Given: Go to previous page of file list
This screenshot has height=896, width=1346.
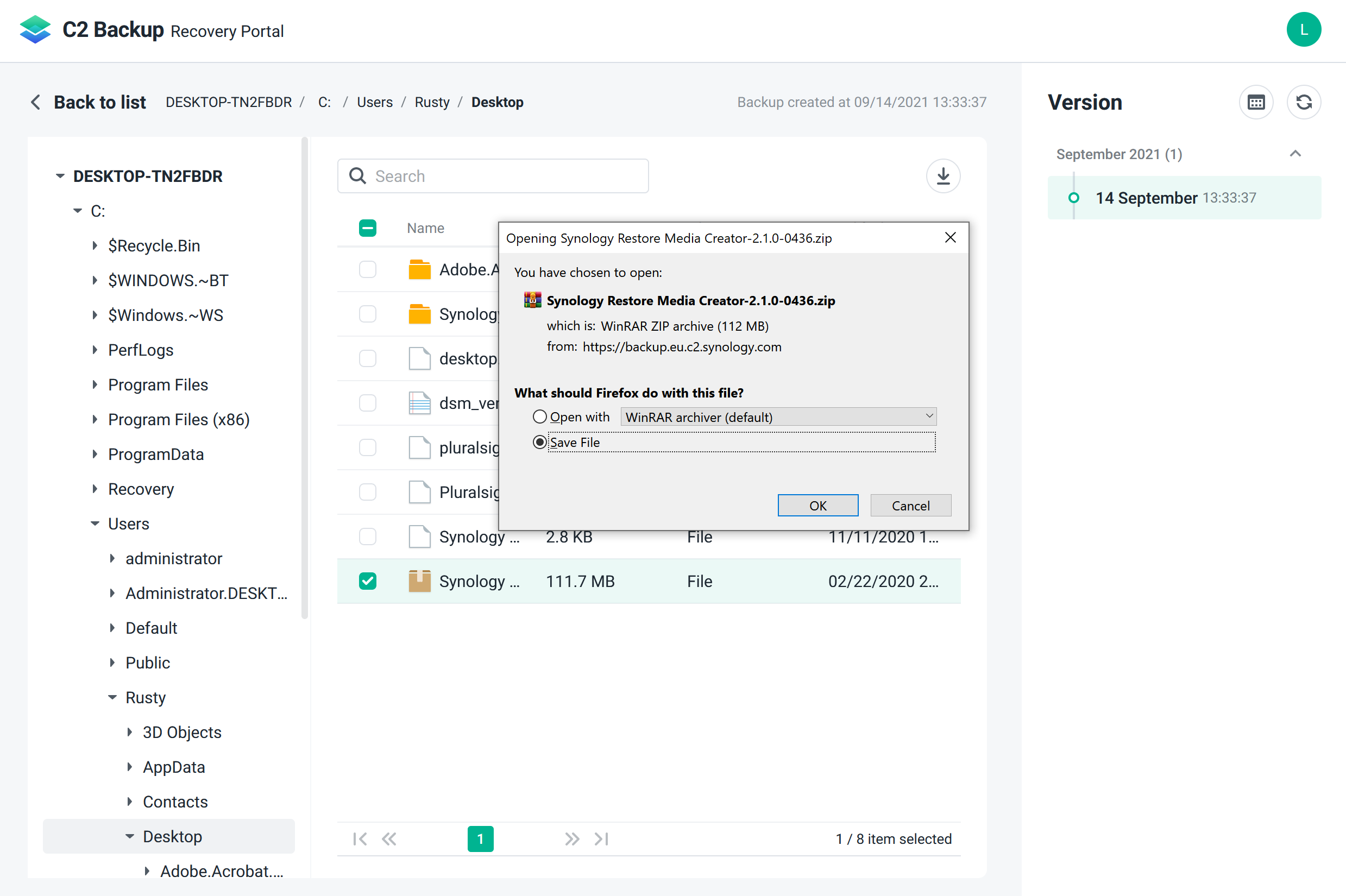Looking at the screenshot, I should coord(389,839).
